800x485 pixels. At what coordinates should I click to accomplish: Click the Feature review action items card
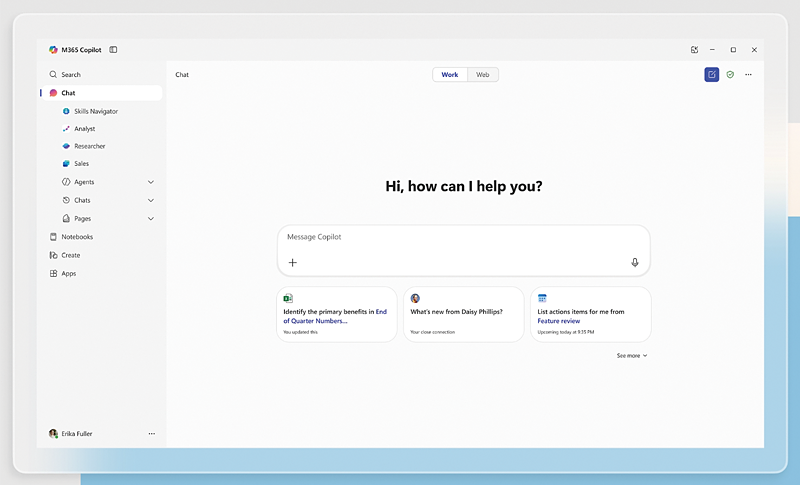(x=590, y=314)
